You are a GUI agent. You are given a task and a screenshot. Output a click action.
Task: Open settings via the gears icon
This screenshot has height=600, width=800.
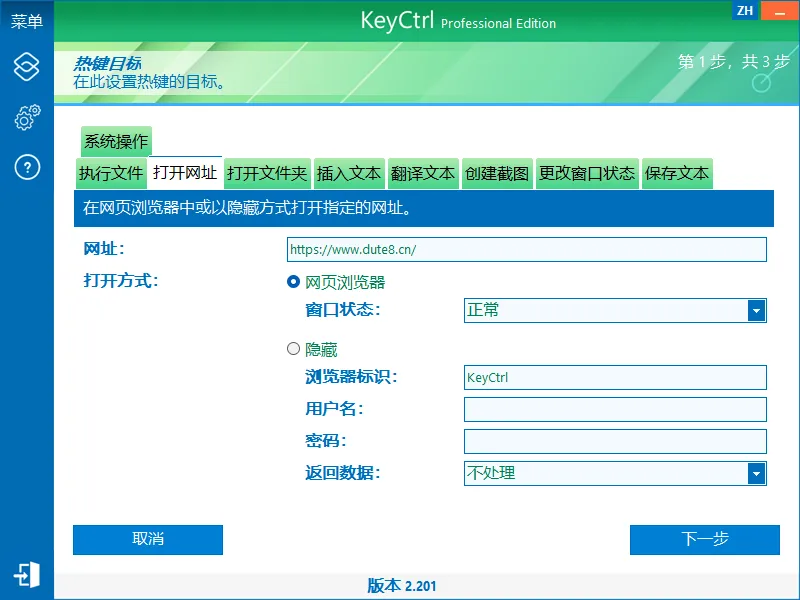coord(27,117)
